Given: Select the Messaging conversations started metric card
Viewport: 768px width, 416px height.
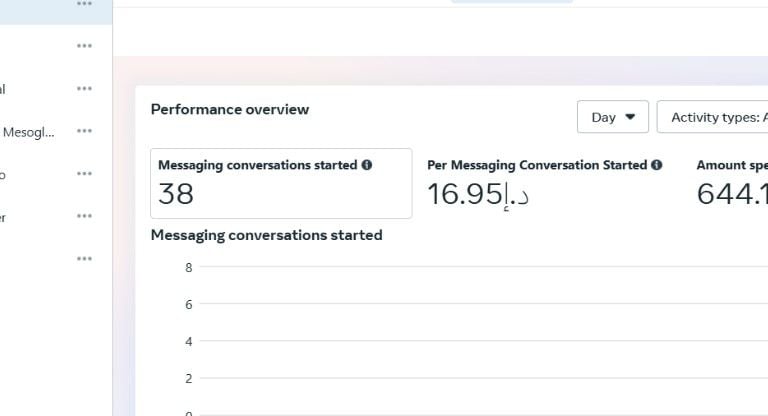Looking at the screenshot, I should [x=280, y=183].
